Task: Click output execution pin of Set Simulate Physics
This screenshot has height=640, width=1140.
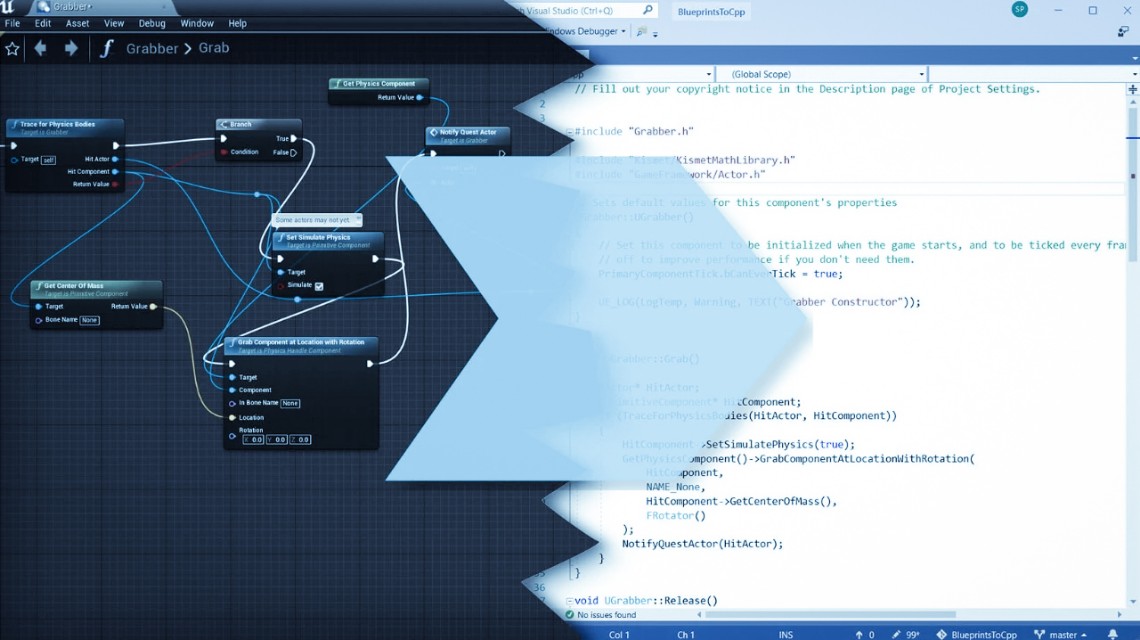Action: [x=375, y=258]
